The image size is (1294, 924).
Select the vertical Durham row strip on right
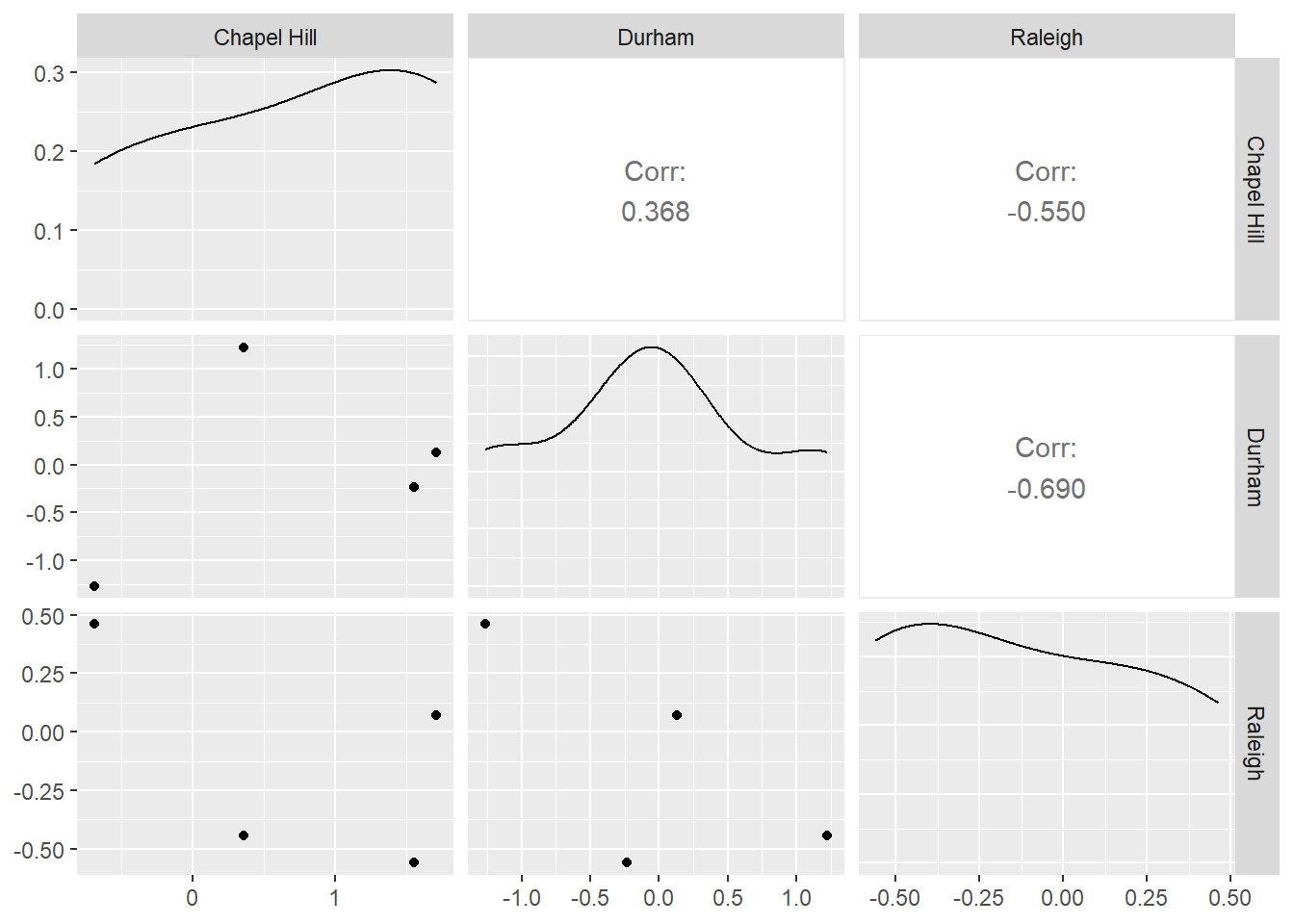click(x=1255, y=467)
